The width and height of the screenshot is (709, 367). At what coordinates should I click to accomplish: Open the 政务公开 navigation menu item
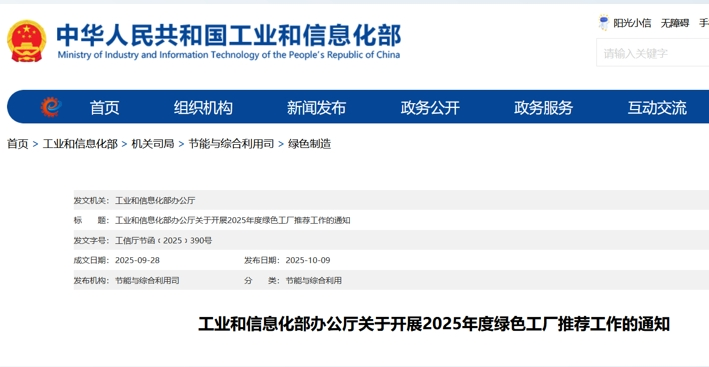430,108
